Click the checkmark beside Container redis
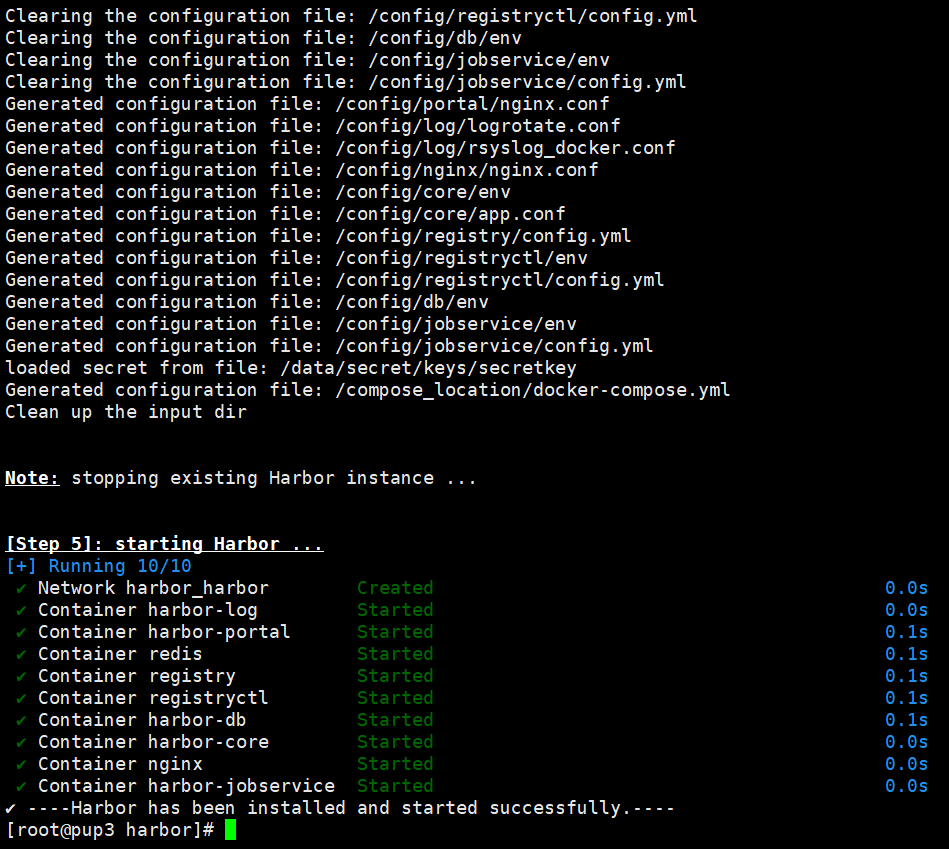949x849 pixels. click(21, 654)
